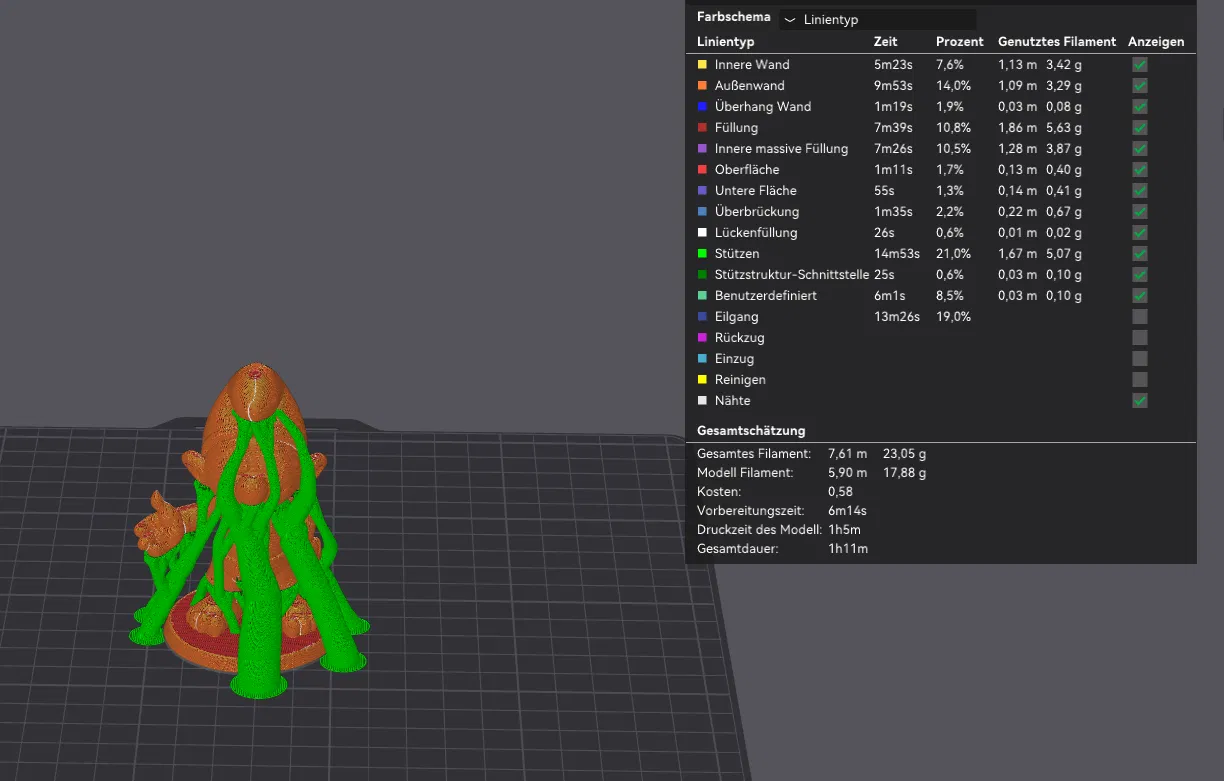Image resolution: width=1224 pixels, height=781 pixels.
Task: Click the green Stützen color swatch
Action: [702, 254]
